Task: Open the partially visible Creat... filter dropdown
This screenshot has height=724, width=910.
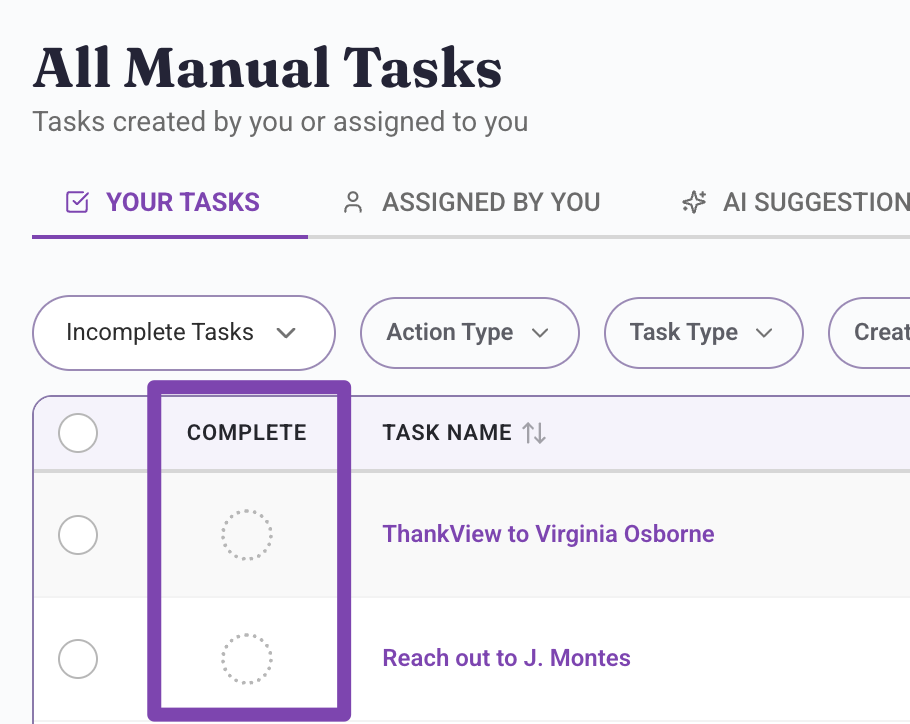Action: tap(869, 333)
